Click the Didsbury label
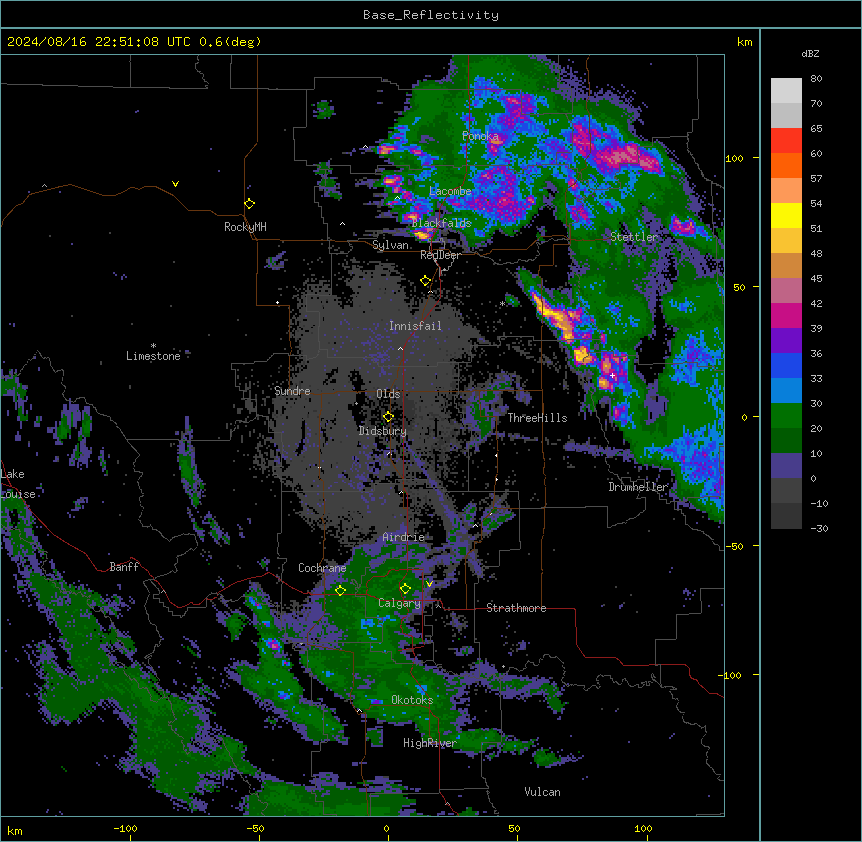The height and width of the screenshot is (842, 862). [x=383, y=431]
